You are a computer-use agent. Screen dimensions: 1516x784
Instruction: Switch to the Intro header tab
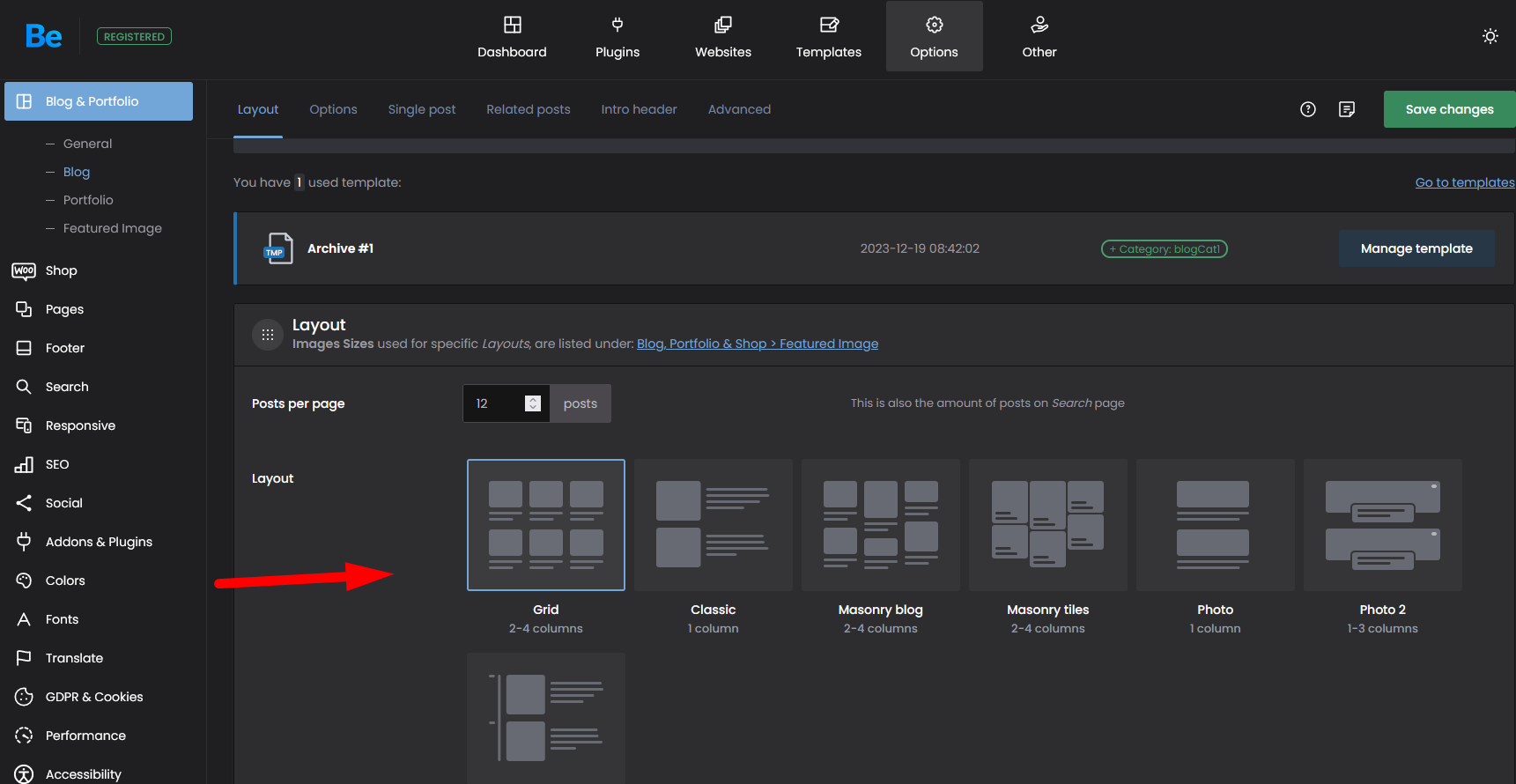pos(640,109)
